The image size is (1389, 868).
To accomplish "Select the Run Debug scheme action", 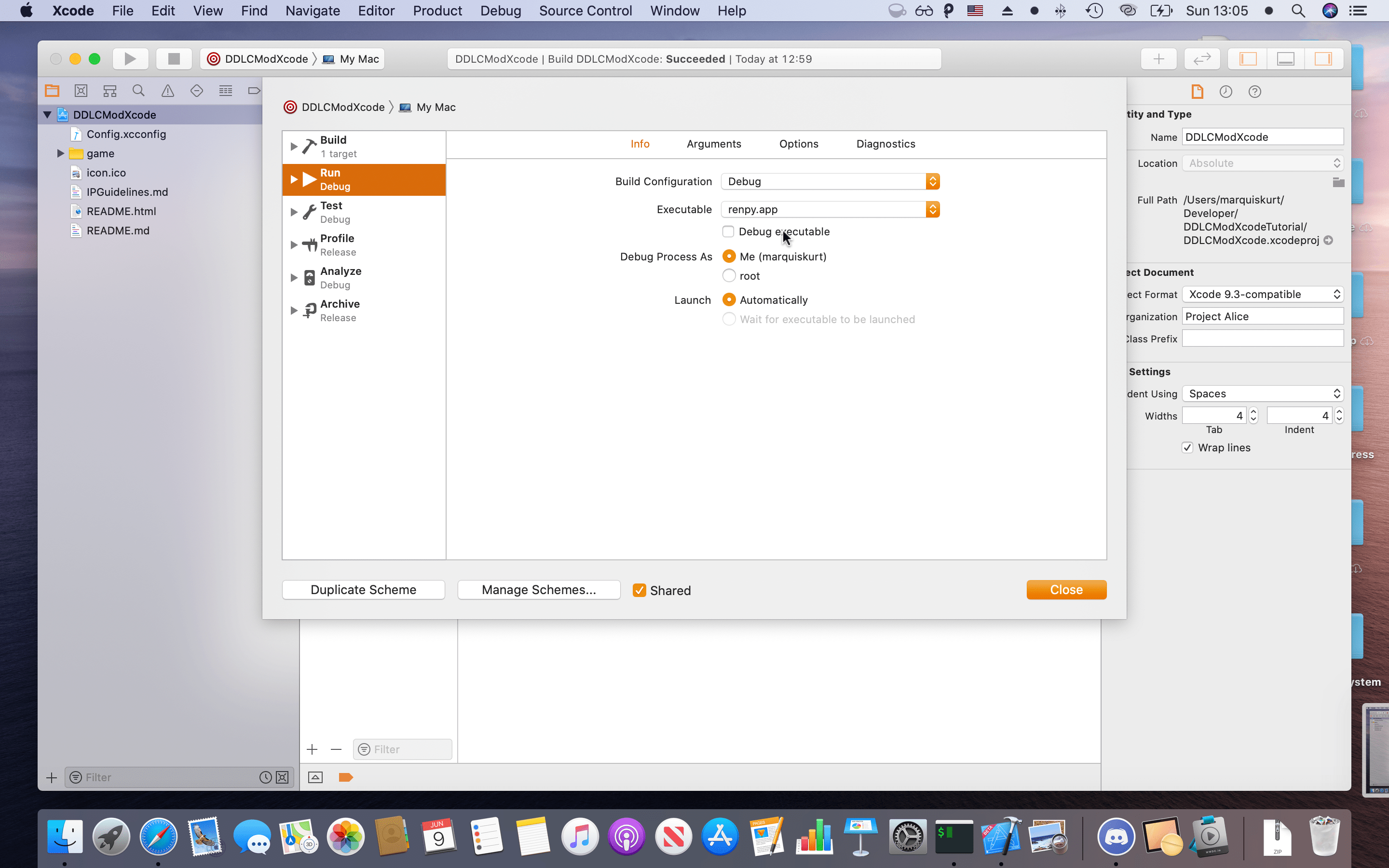I will coord(364,180).
